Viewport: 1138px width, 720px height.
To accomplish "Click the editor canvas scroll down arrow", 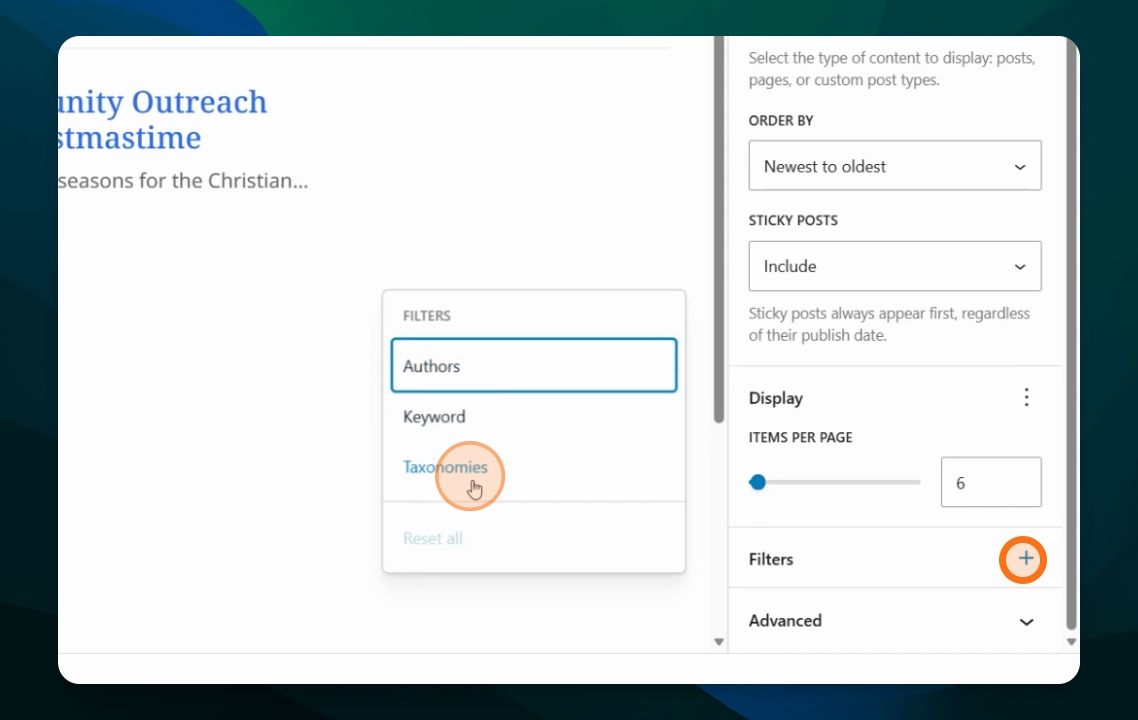I will [x=719, y=642].
